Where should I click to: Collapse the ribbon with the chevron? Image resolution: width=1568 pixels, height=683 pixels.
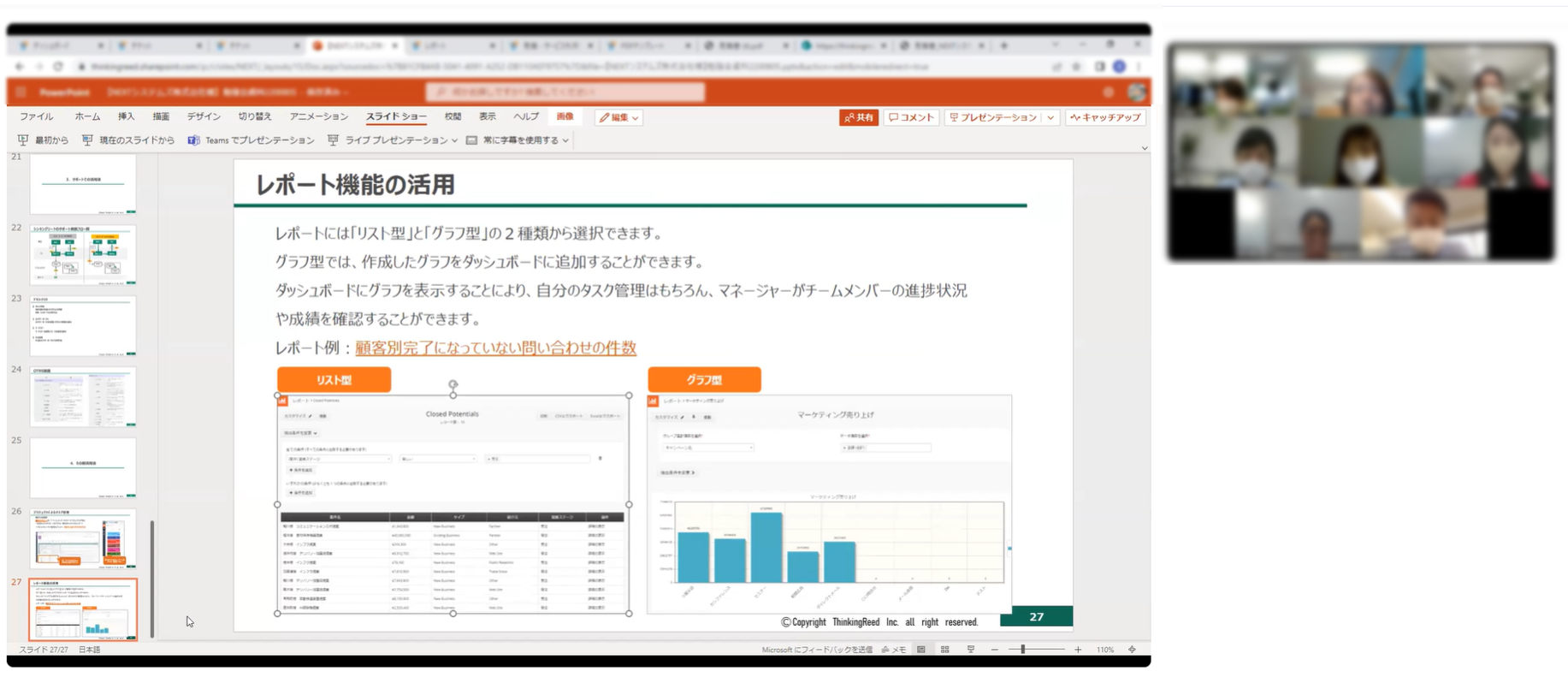coord(1145,148)
